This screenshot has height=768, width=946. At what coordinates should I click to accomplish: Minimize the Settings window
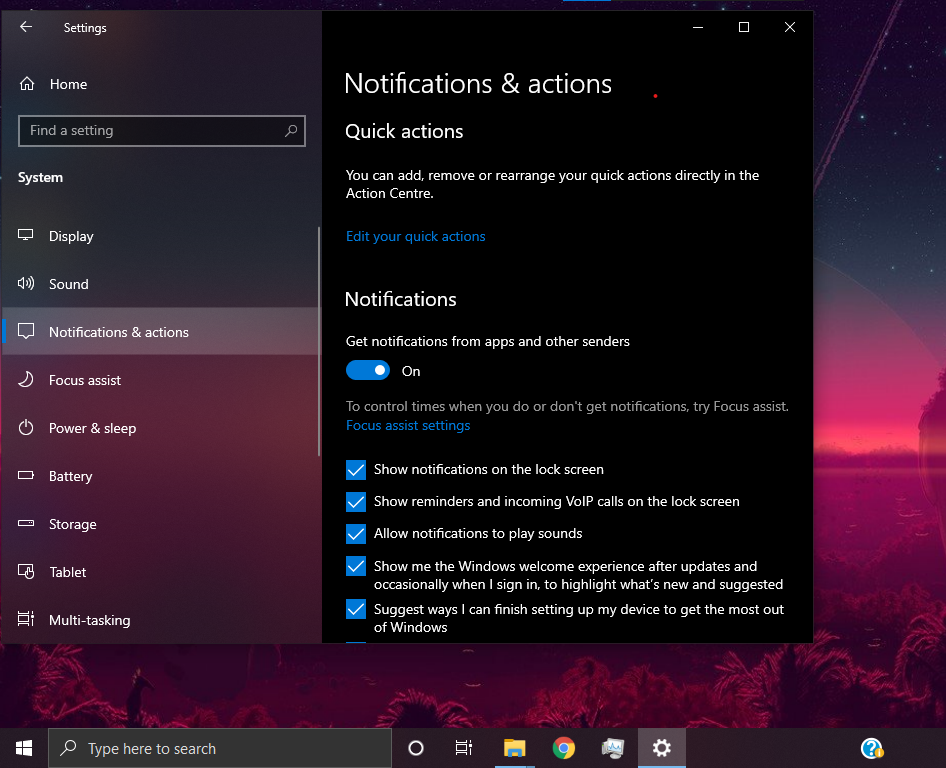[698, 27]
